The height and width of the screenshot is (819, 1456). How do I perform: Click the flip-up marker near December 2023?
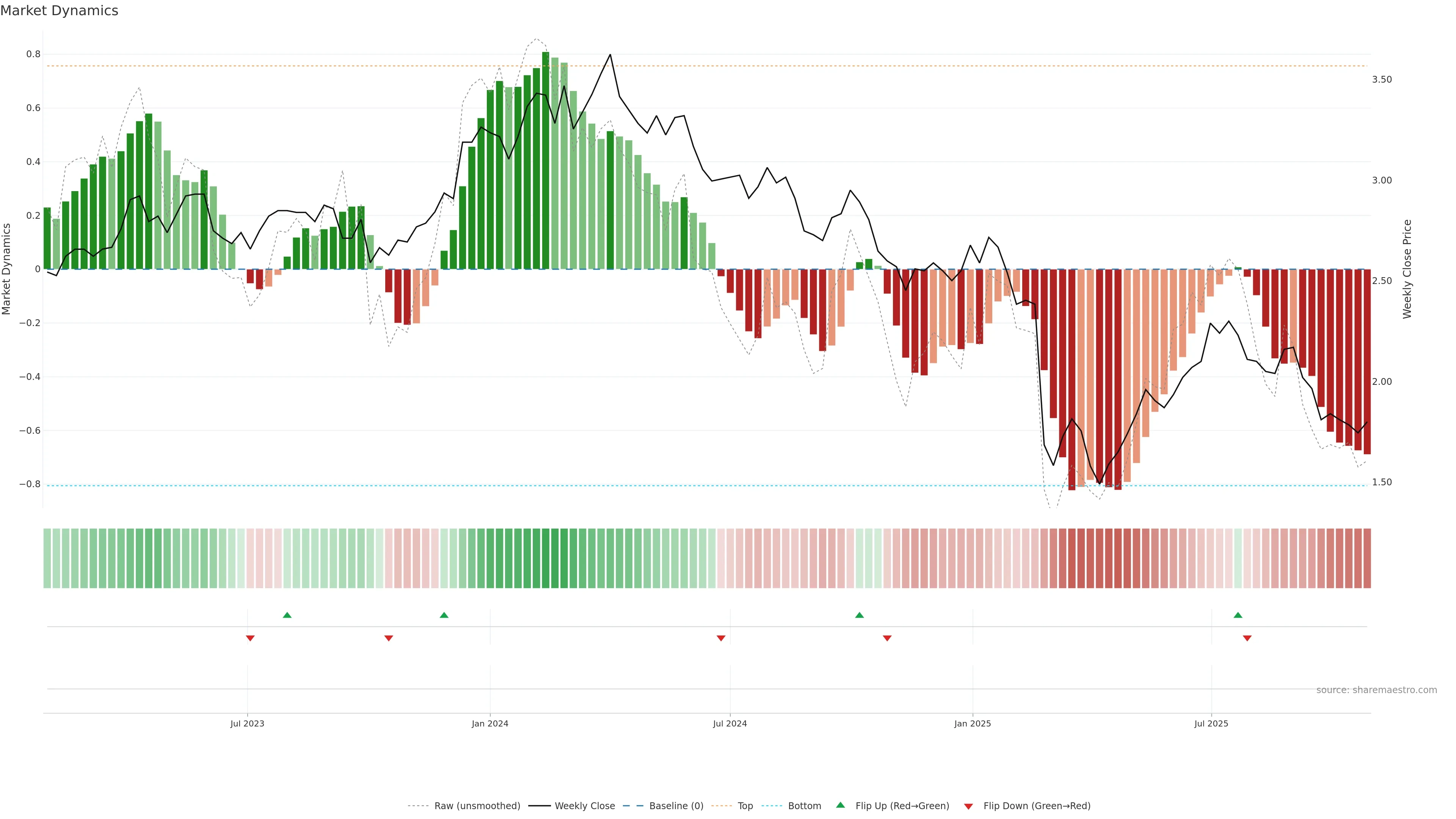point(444,615)
